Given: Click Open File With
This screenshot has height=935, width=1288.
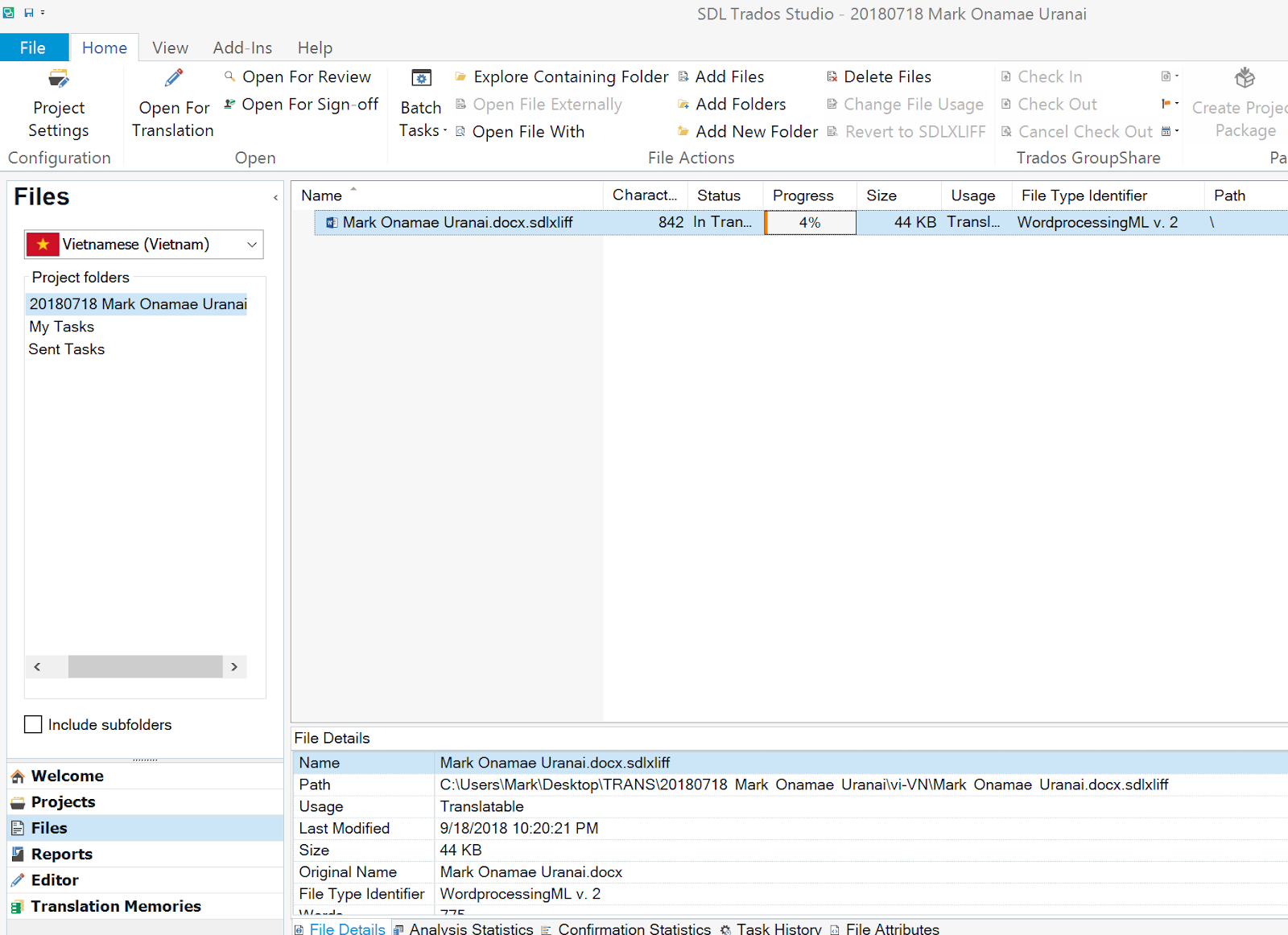Looking at the screenshot, I should click(x=520, y=132).
